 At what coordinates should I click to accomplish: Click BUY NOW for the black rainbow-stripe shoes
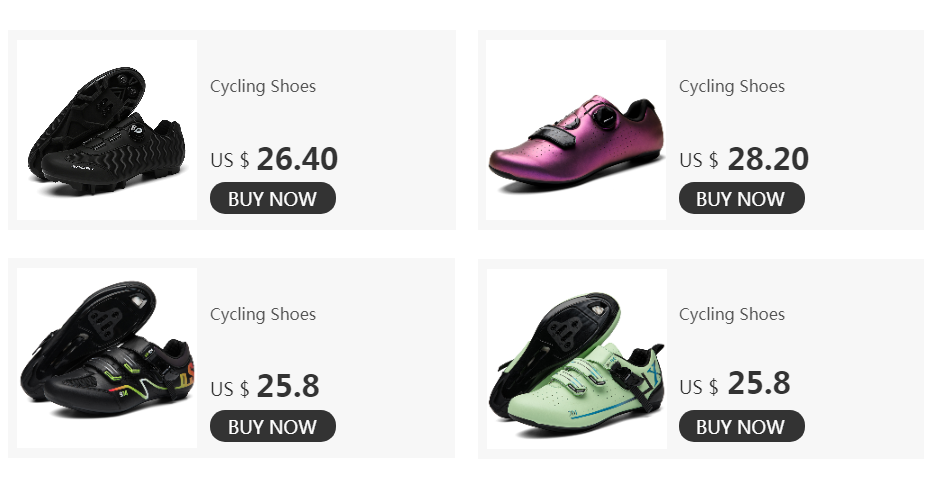(x=273, y=426)
